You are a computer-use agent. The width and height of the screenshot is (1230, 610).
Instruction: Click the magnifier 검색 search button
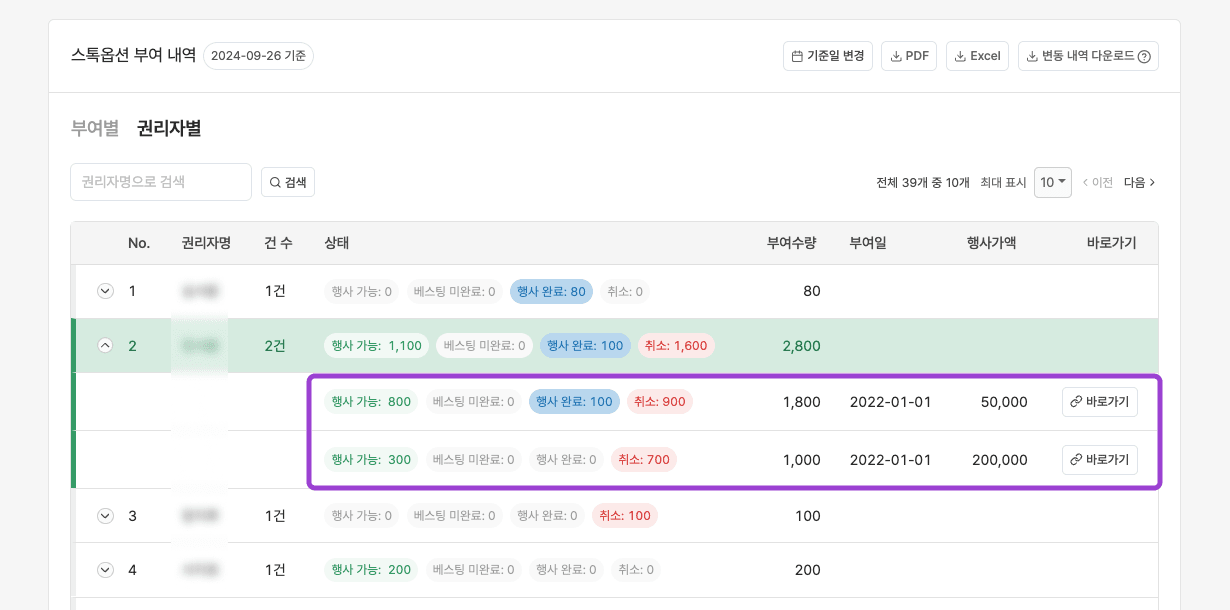288,182
